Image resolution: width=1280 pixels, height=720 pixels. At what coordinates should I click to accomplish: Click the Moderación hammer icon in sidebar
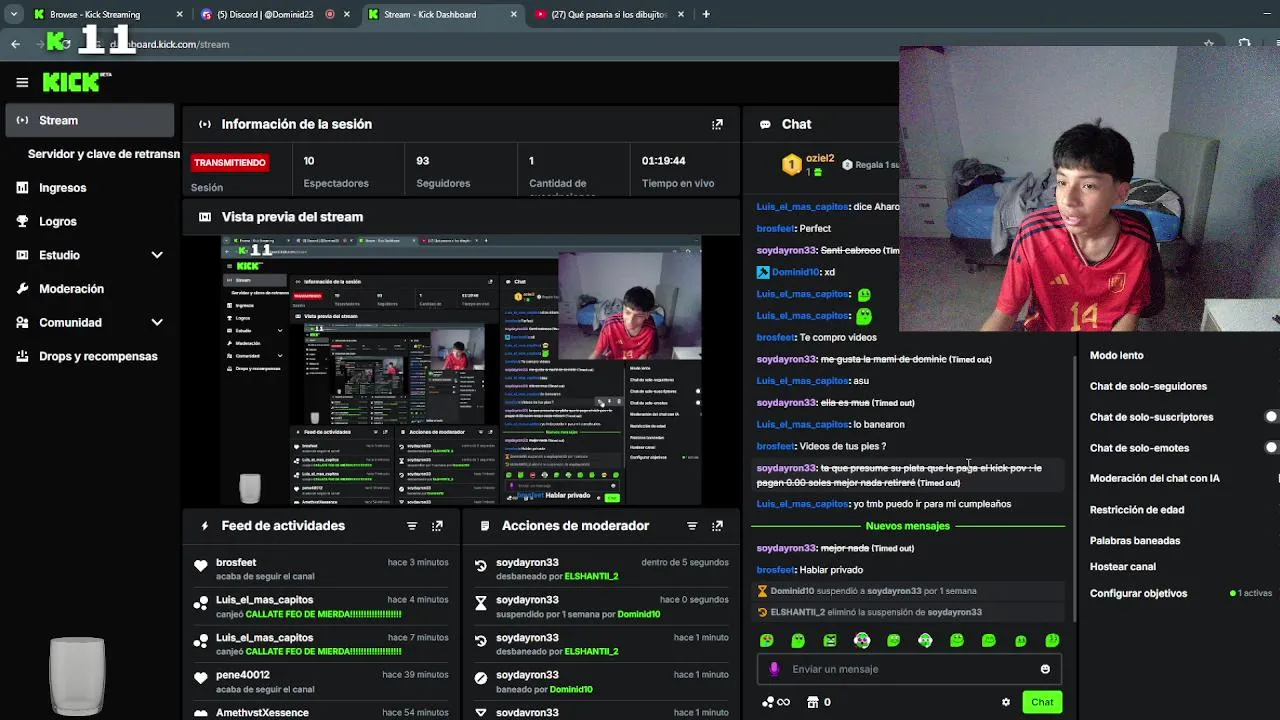pos(22,289)
